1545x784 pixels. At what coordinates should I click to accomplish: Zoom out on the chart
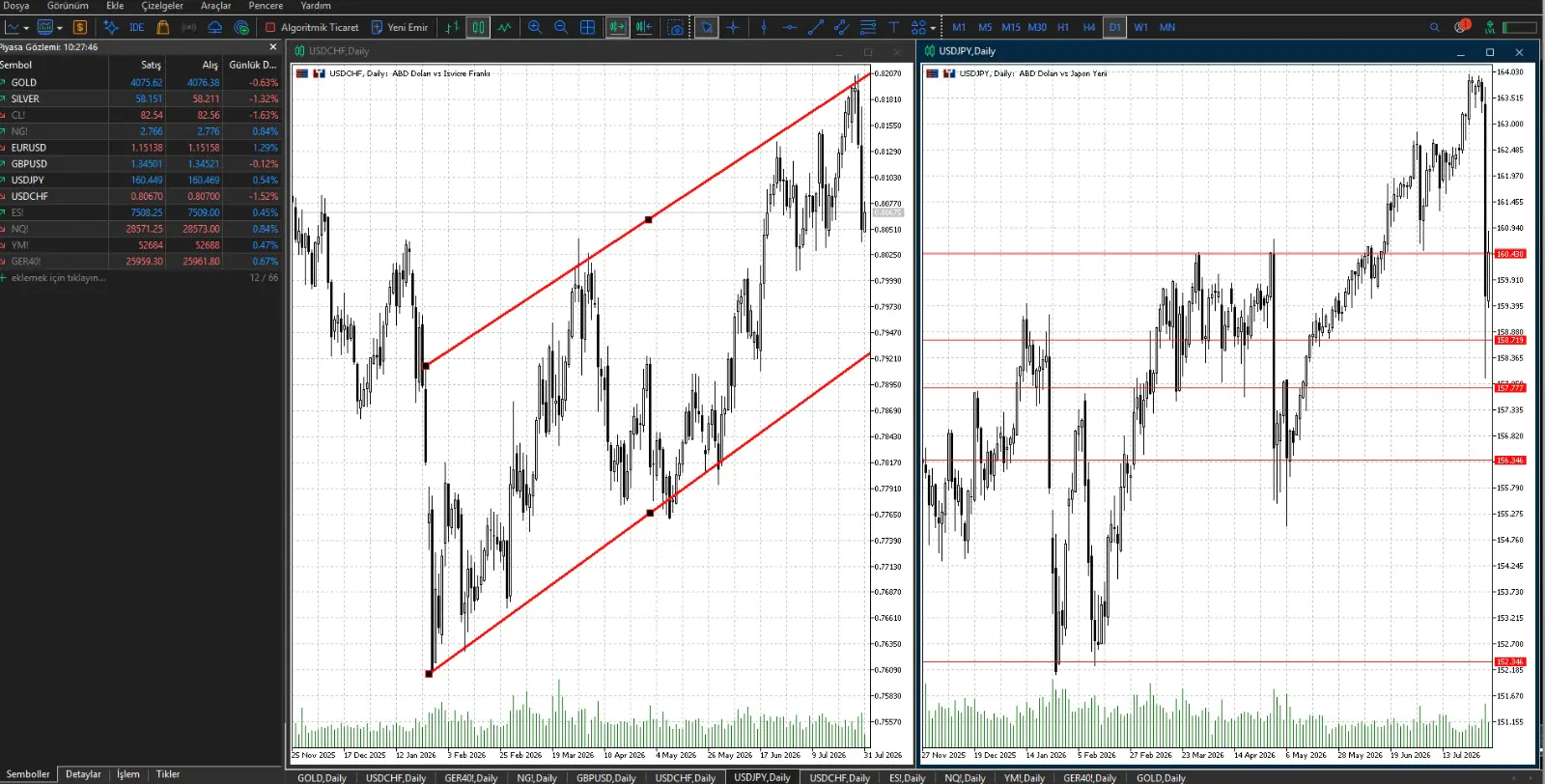click(561, 27)
